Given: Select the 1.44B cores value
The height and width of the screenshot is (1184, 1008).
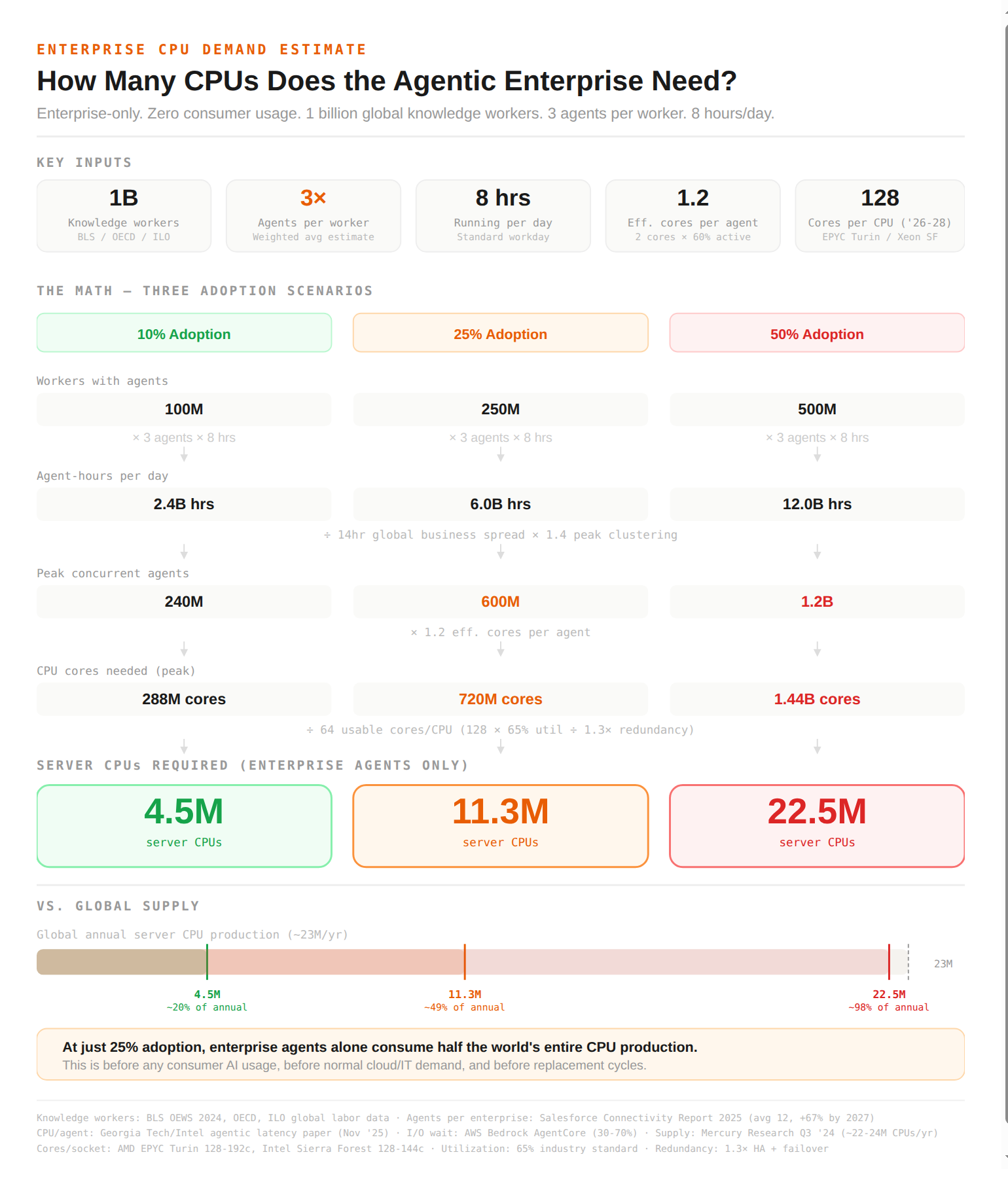Looking at the screenshot, I should 817,700.
